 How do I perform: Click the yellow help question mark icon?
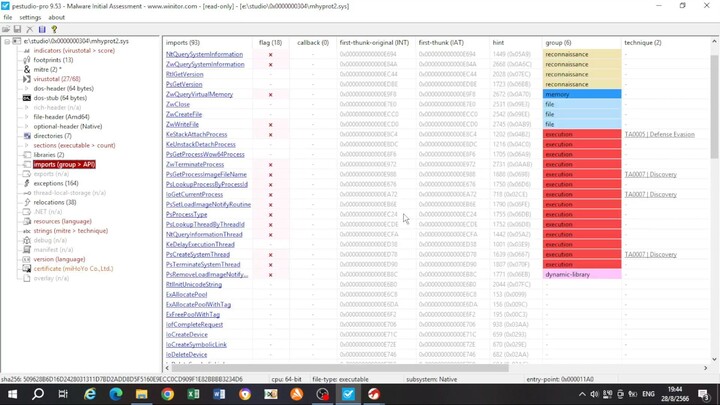(54, 29)
